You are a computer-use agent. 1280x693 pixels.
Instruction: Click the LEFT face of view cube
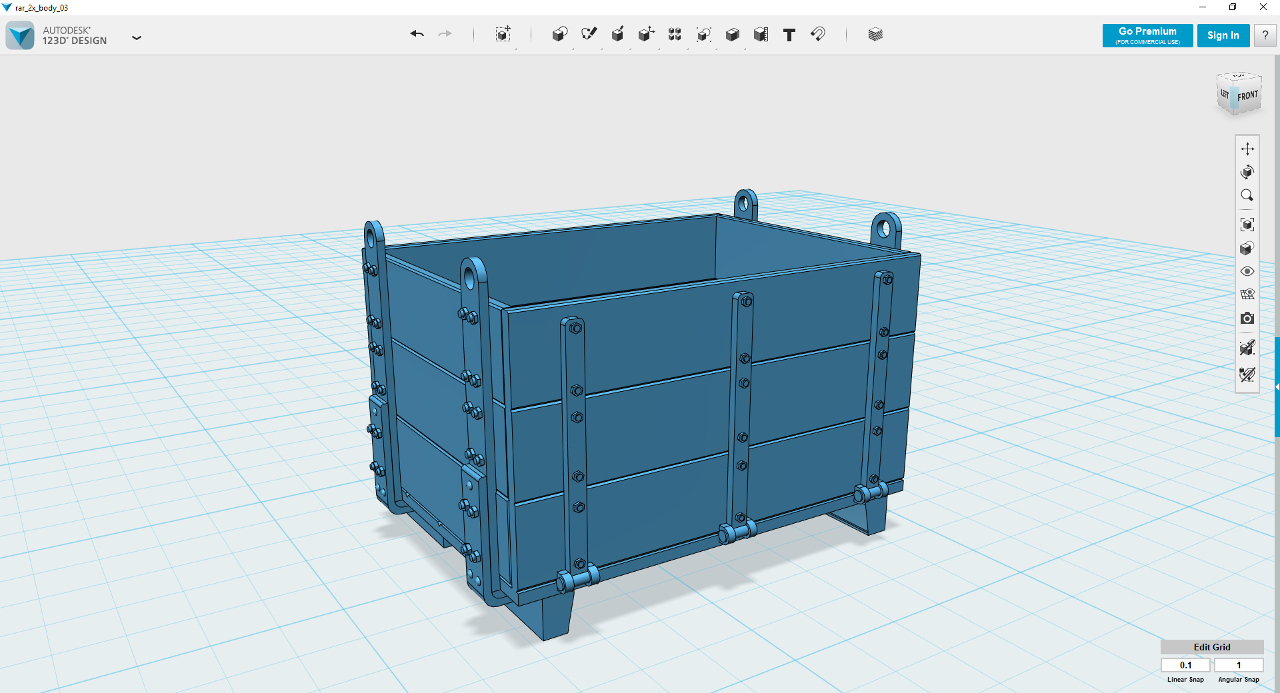click(x=1225, y=94)
